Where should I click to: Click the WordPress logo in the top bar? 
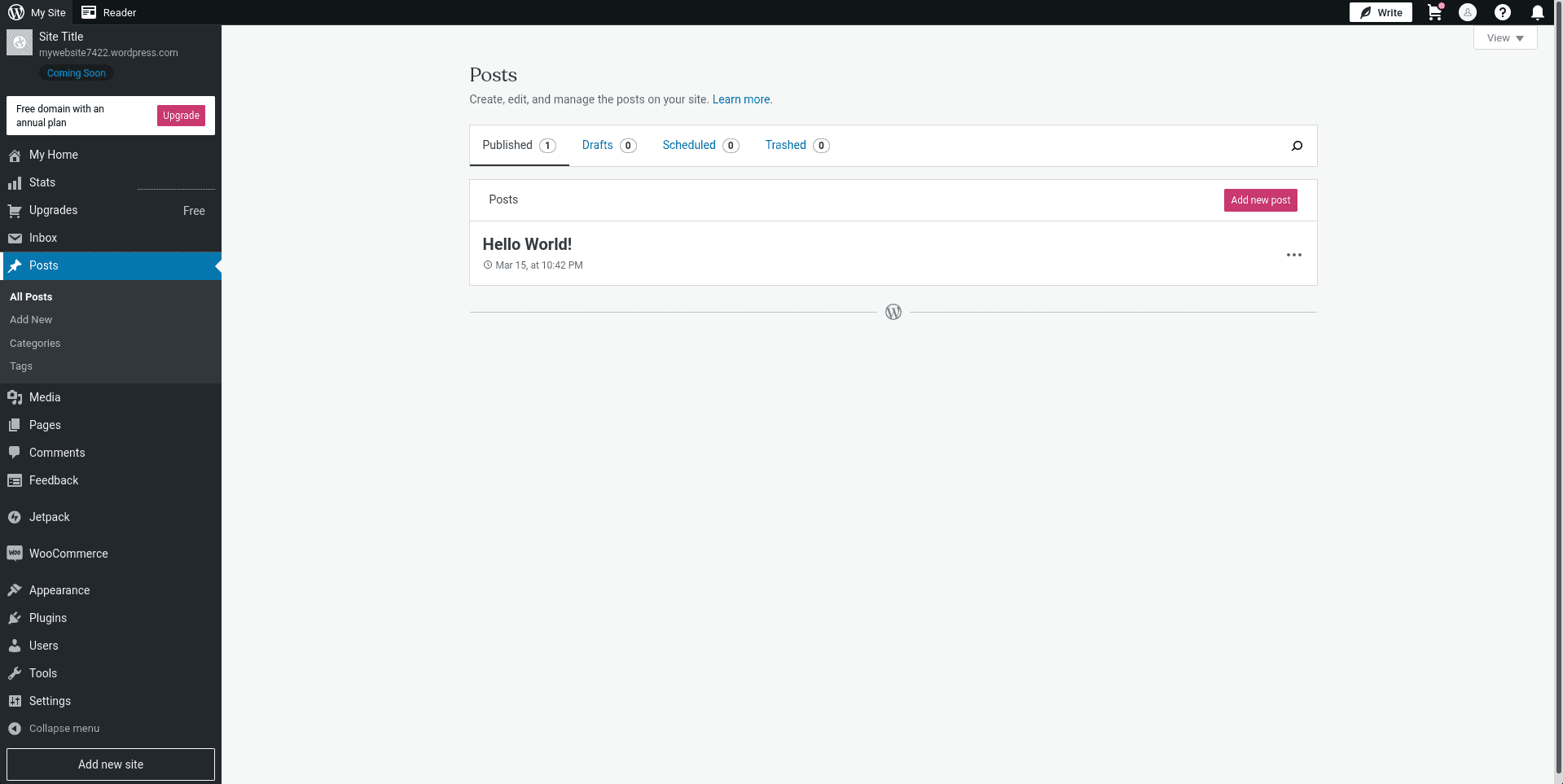pyautogui.click(x=16, y=12)
